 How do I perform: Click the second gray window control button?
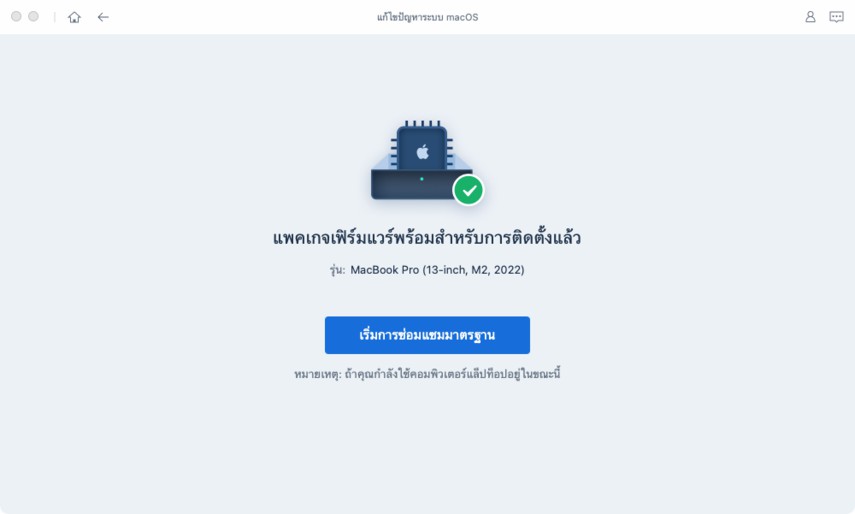tap(33, 16)
